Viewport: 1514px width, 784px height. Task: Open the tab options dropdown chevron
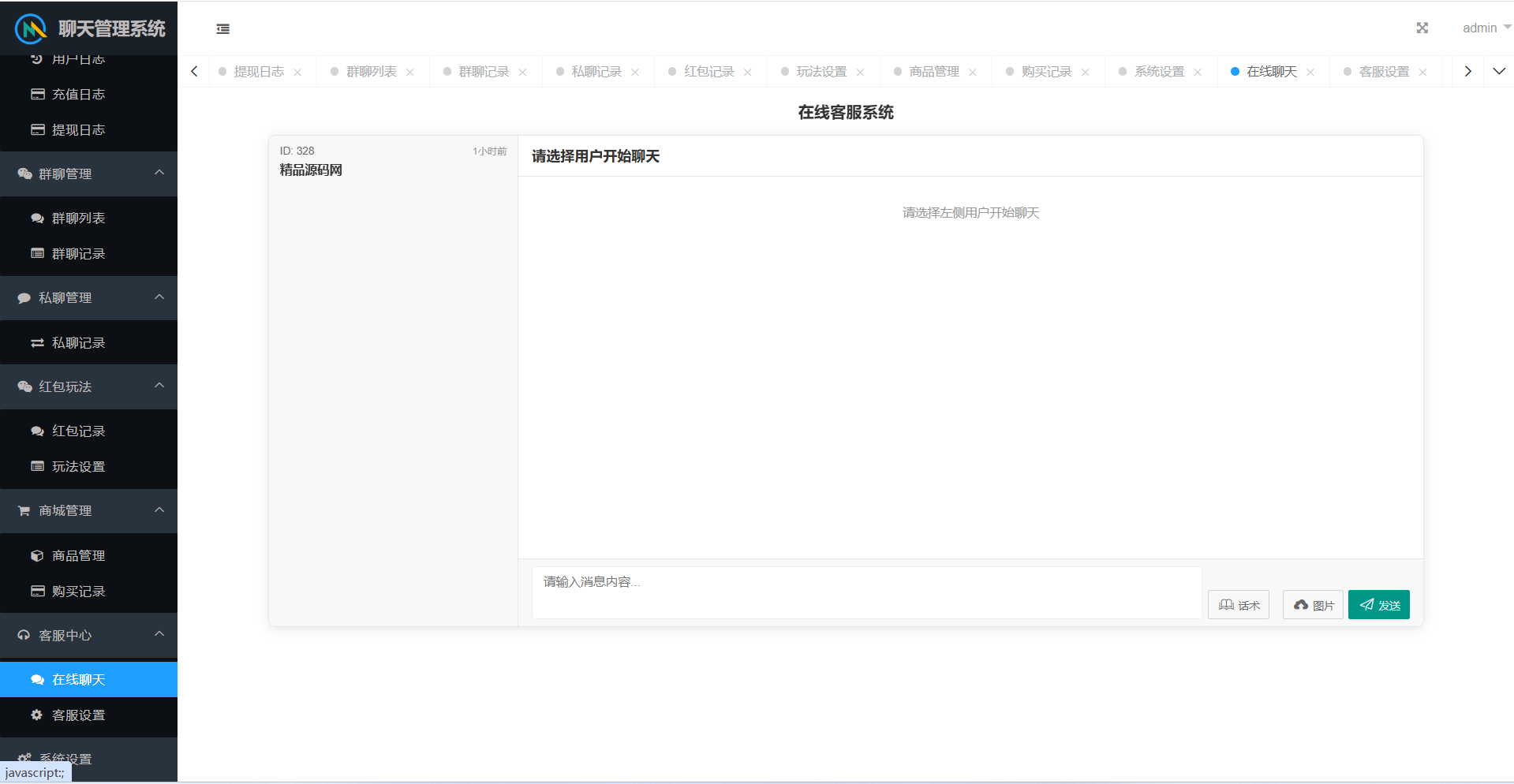(x=1499, y=72)
